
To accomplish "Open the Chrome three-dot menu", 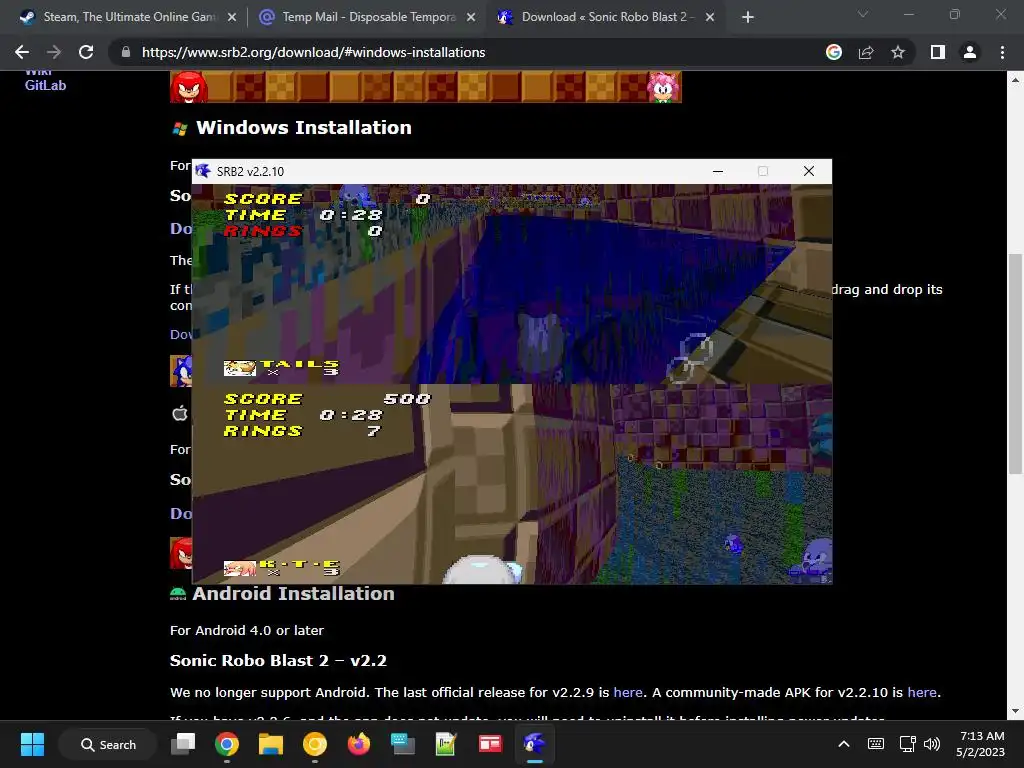I will (x=1002, y=52).
